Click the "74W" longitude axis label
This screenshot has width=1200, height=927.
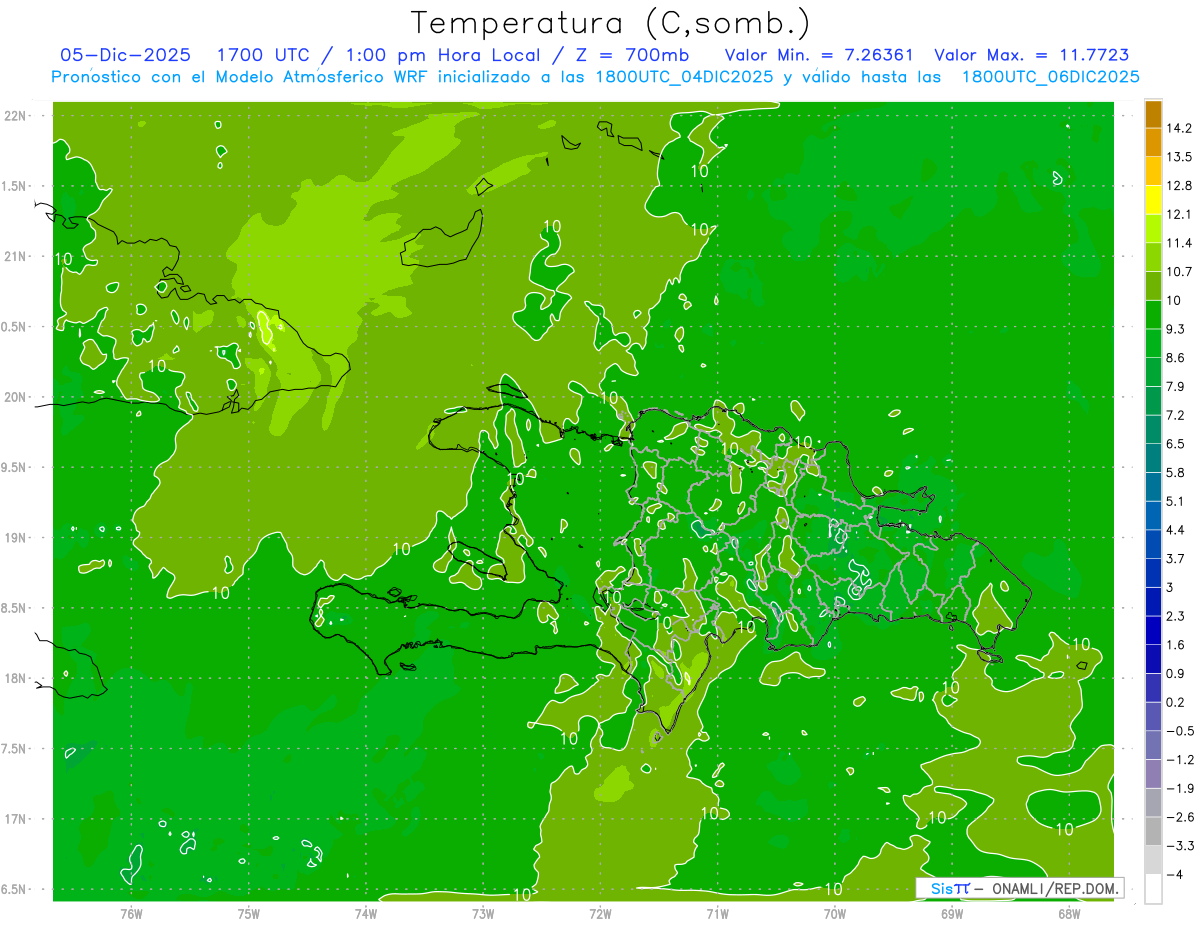click(x=366, y=913)
